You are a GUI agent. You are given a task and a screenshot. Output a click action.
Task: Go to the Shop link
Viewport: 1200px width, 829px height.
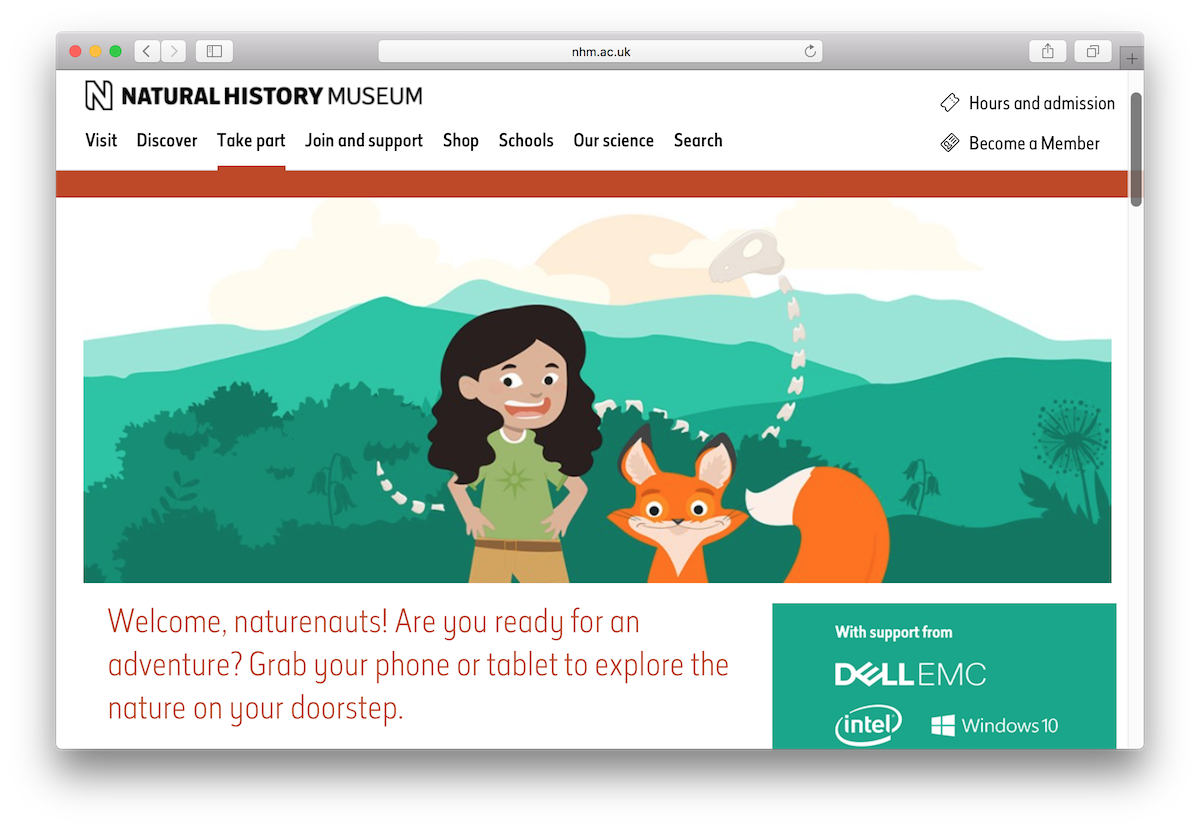[x=461, y=140]
